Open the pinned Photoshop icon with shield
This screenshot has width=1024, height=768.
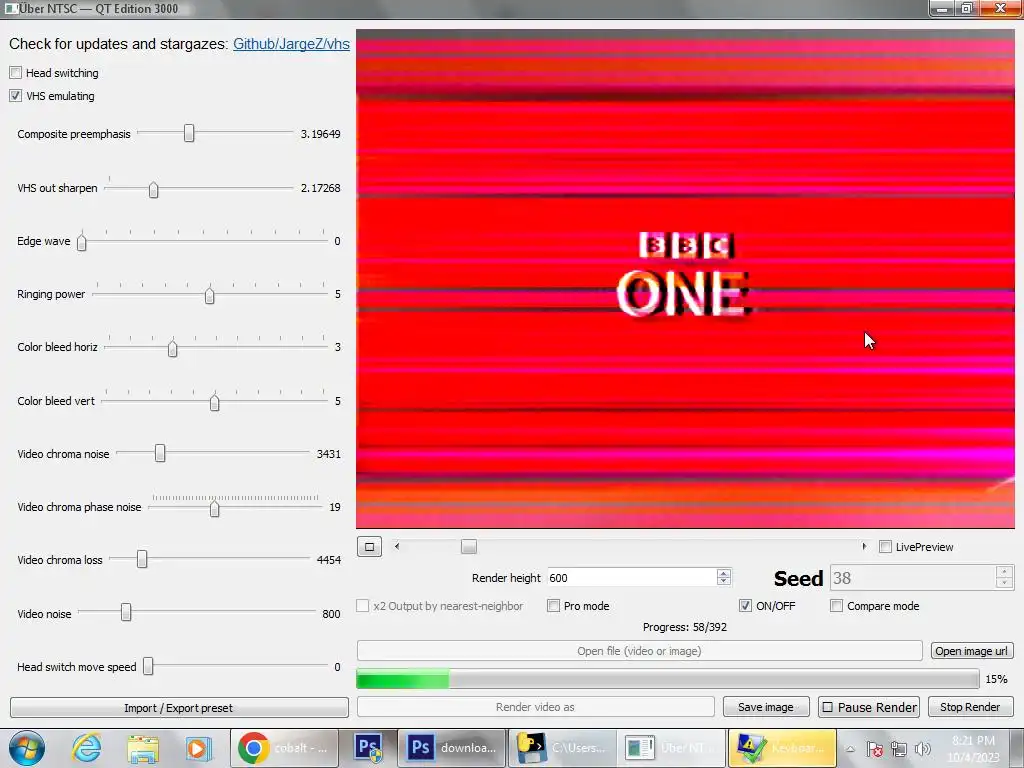pos(370,748)
